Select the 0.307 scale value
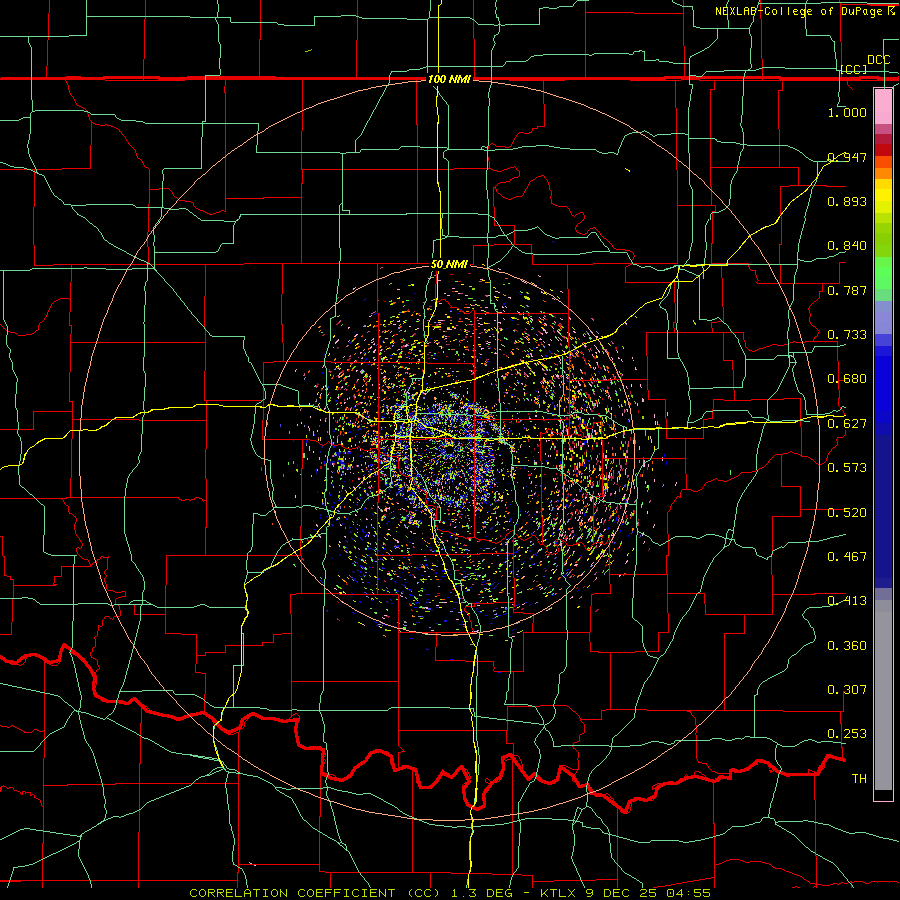Image resolution: width=900 pixels, height=900 pixels. tap(847, 690)
